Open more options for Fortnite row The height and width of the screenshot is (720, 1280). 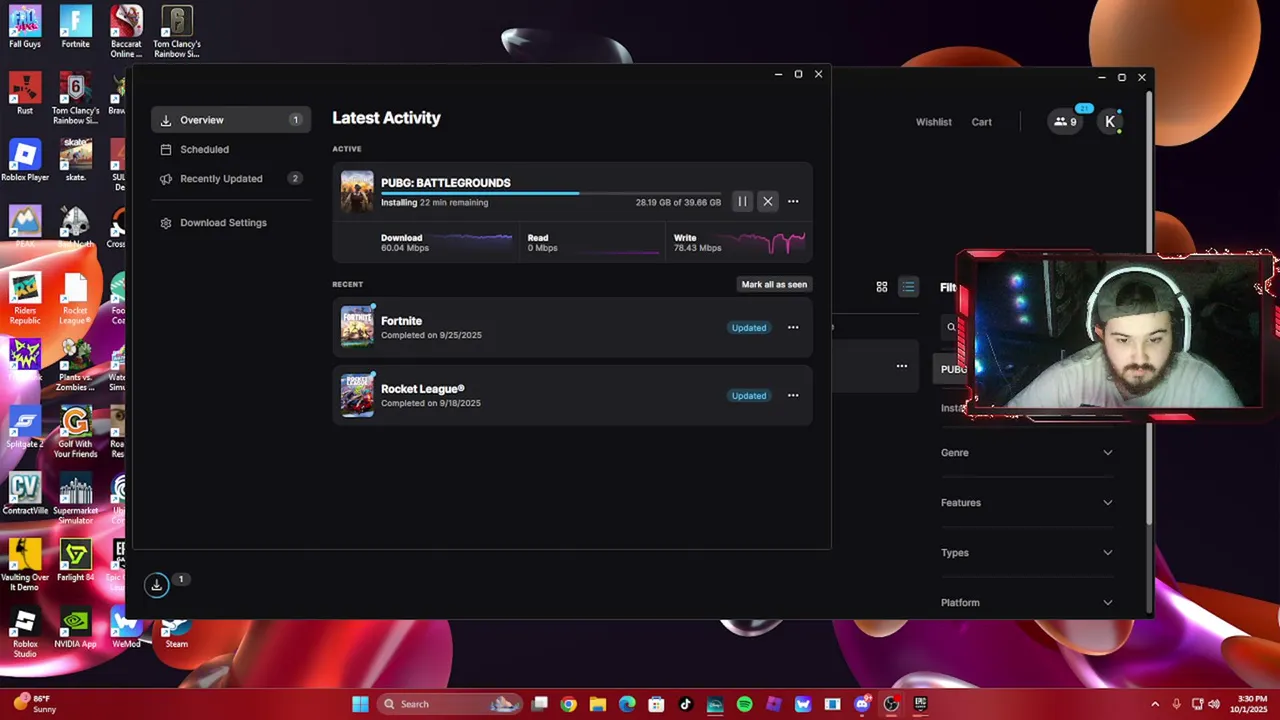[793, 328]
